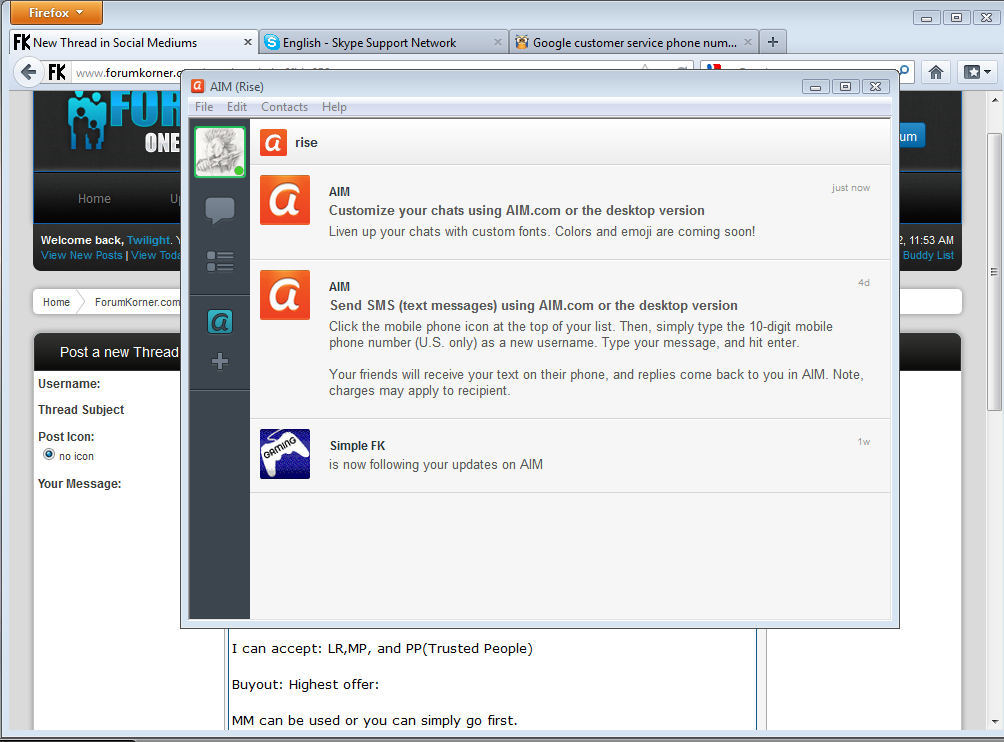1004x742 pixels.
Task: Open the File menu in AIM
Action: pyautogui.click(x=204, y=107)
